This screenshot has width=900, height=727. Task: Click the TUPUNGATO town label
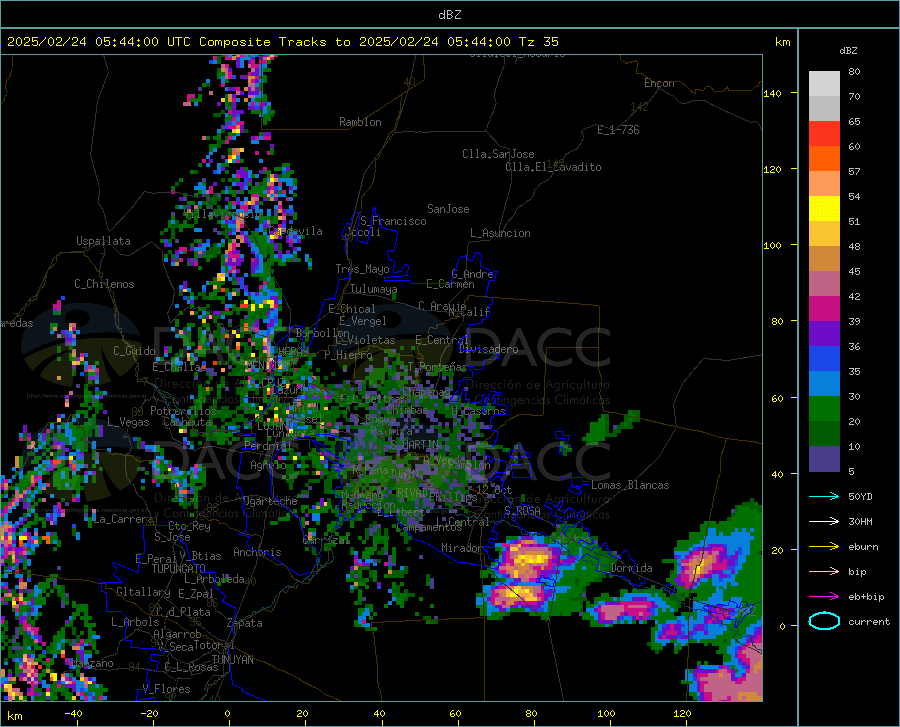tap(179, 569)
